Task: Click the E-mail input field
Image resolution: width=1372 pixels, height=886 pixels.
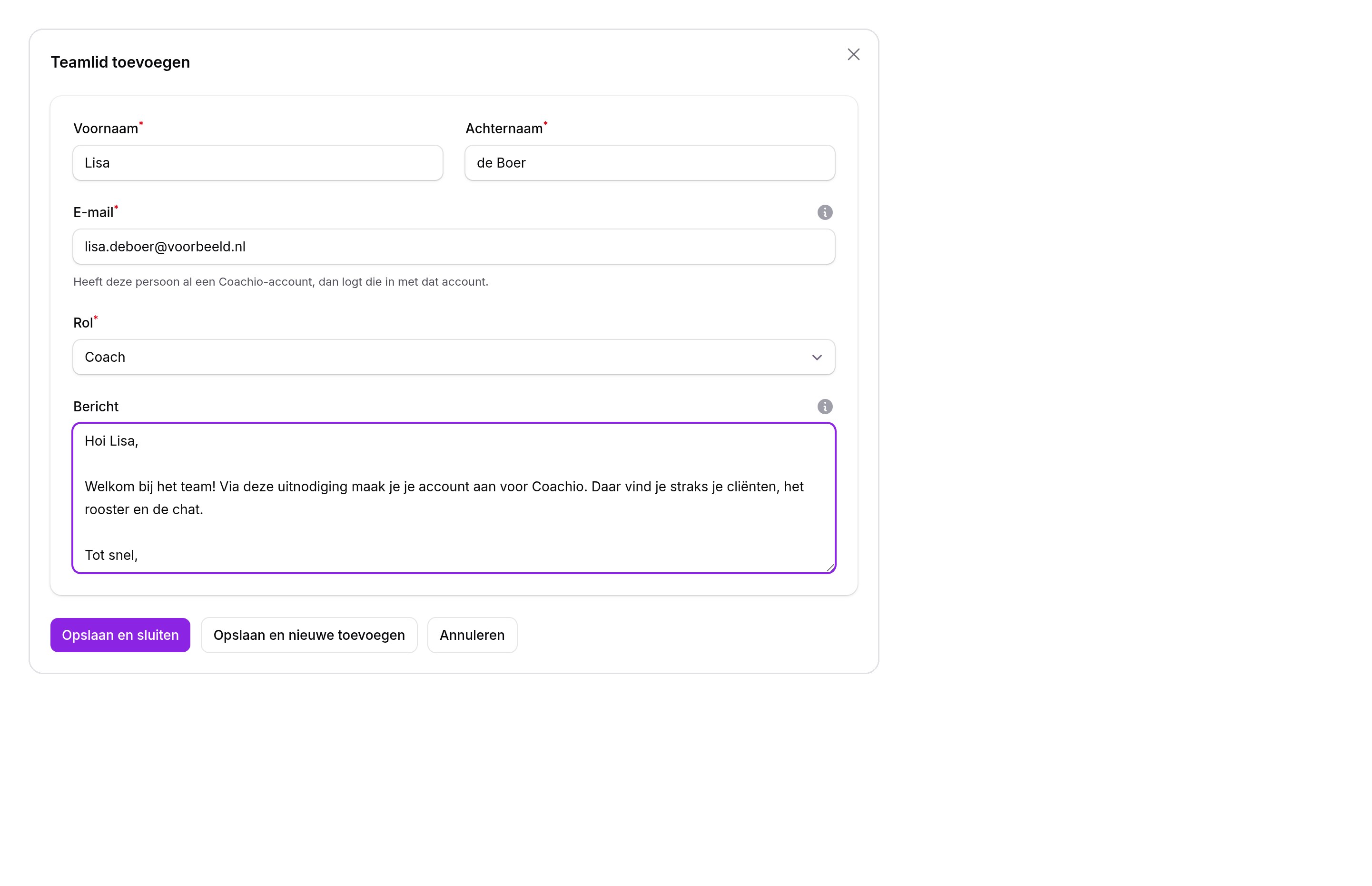Action: click(x=454, y=247)
